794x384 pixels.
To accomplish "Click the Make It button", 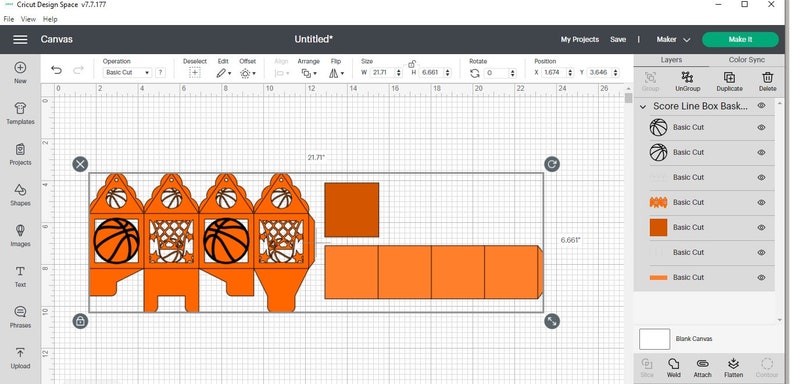I will (x=740, y=39).
